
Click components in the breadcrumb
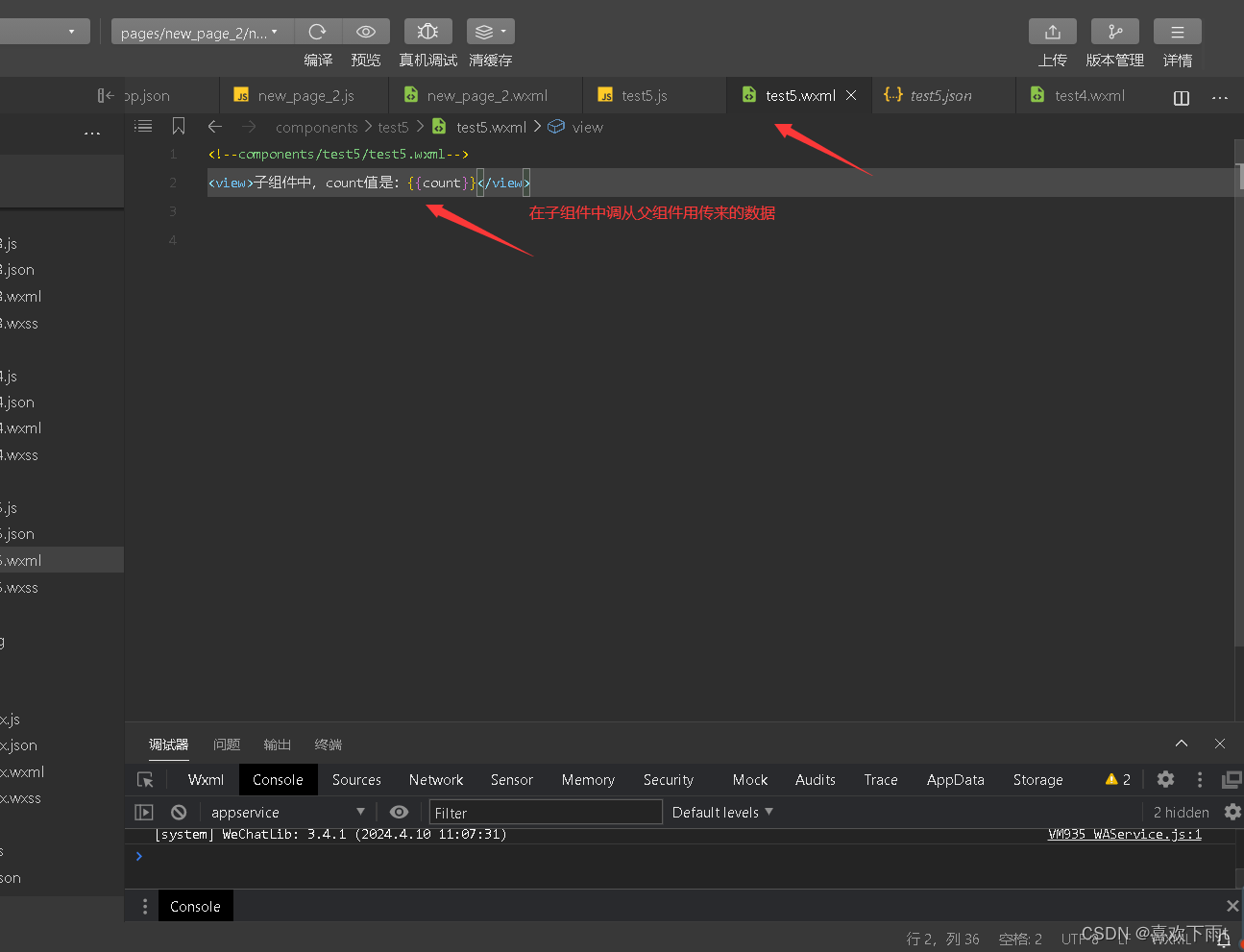point(316,127)
